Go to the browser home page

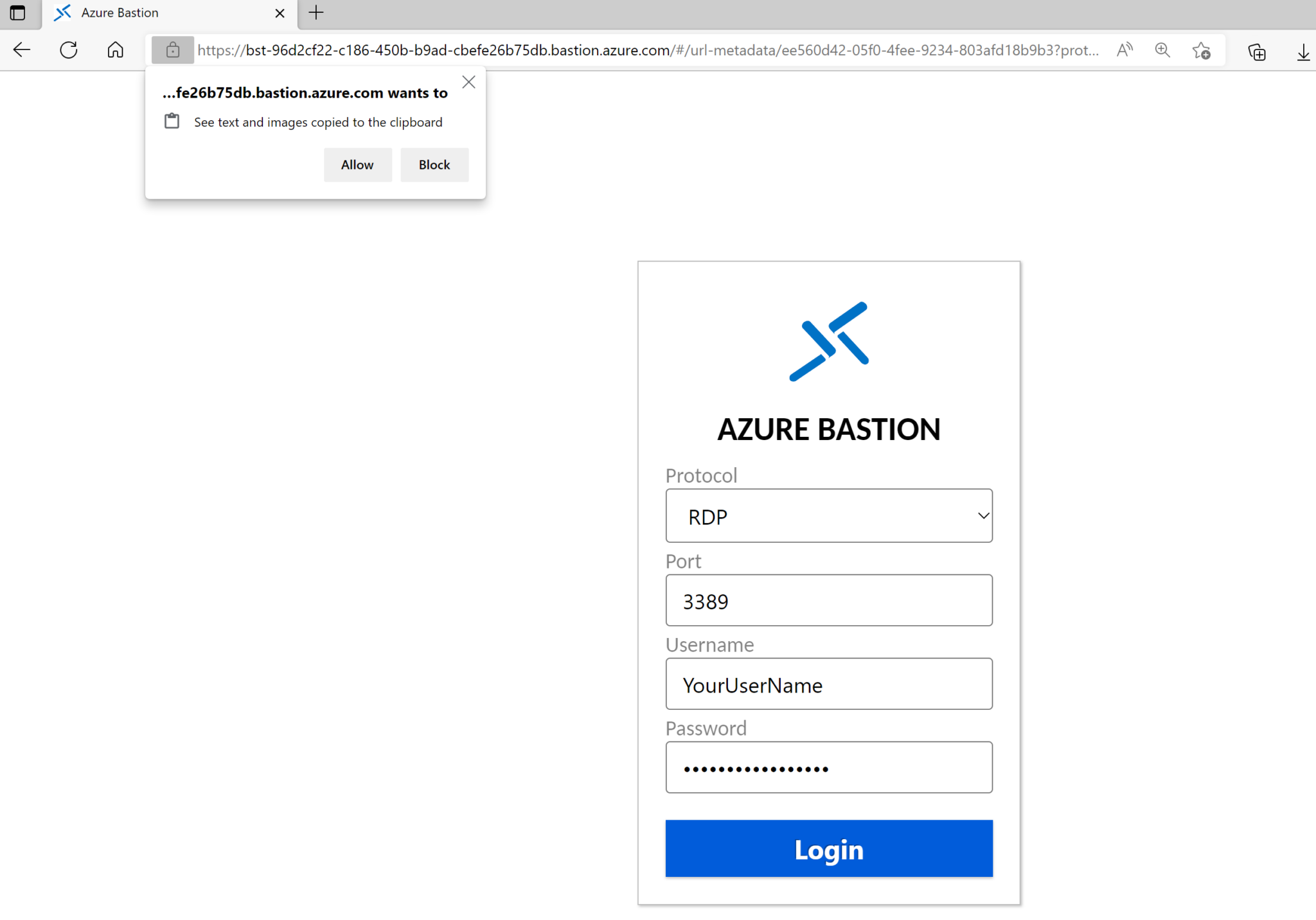tap(116, 49)
